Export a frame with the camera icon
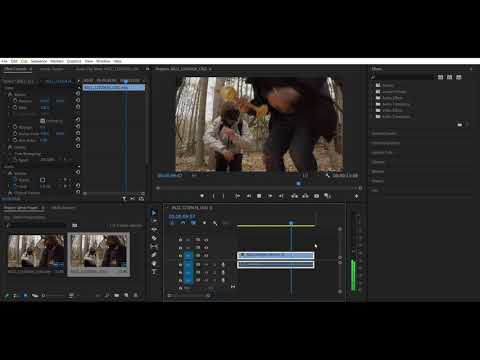Image resolution: width=480 pixels, height=360 pixels. click(316, 196)
